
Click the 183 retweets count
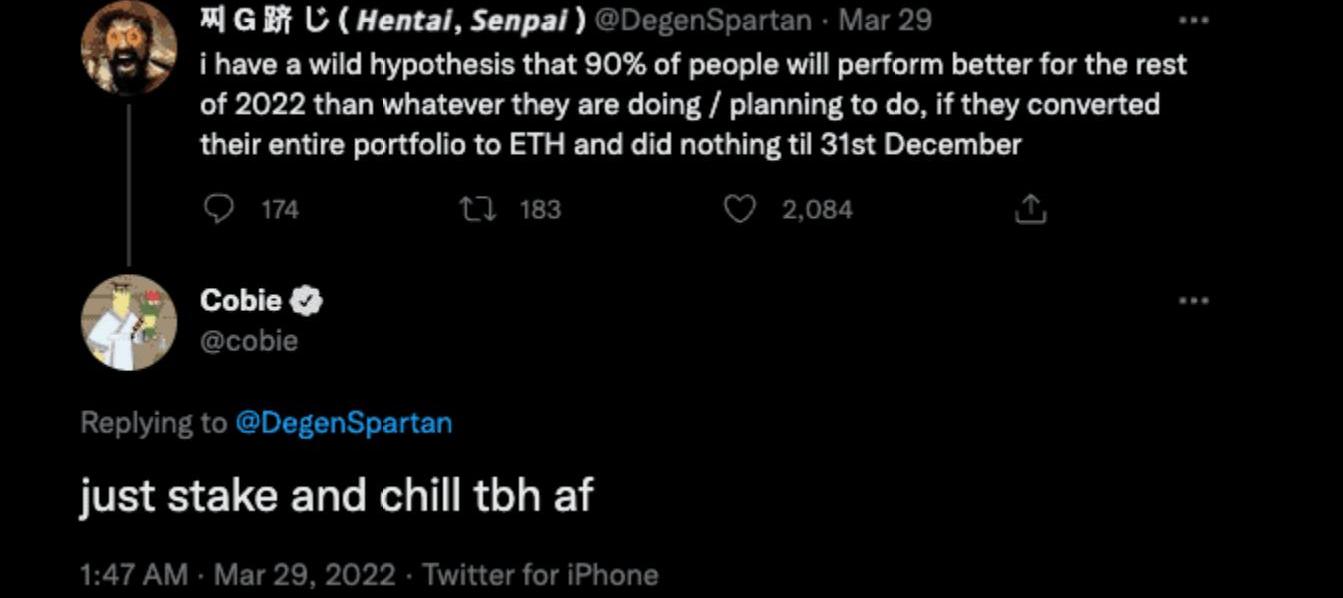540,209
